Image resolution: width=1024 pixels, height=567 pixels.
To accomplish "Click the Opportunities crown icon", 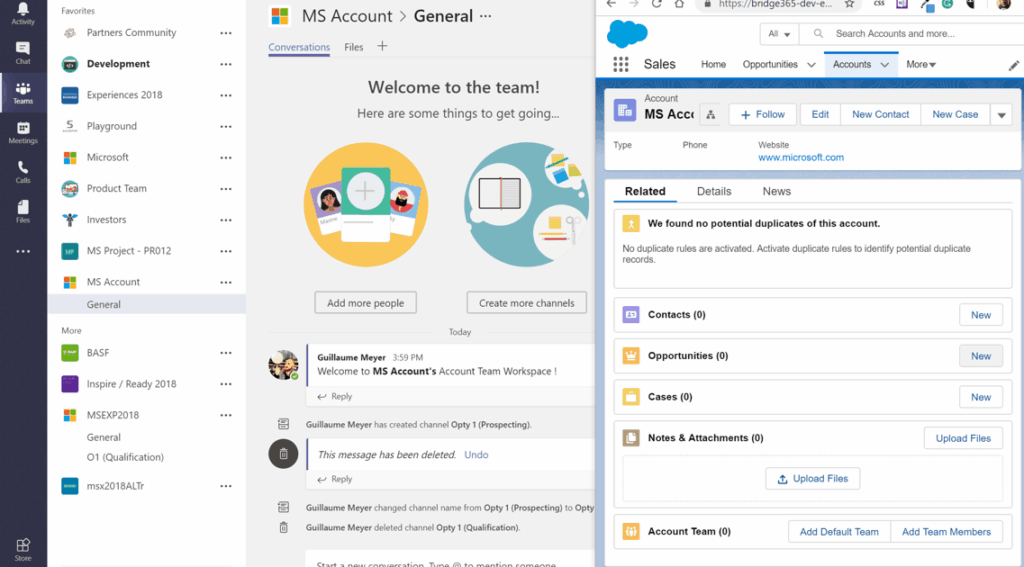I will tap(631, 356).
